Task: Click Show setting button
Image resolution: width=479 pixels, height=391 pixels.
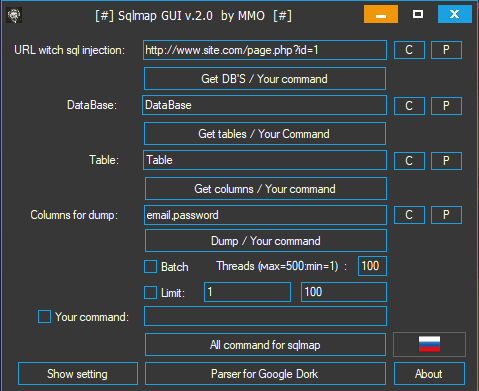Action: point(78,374)
